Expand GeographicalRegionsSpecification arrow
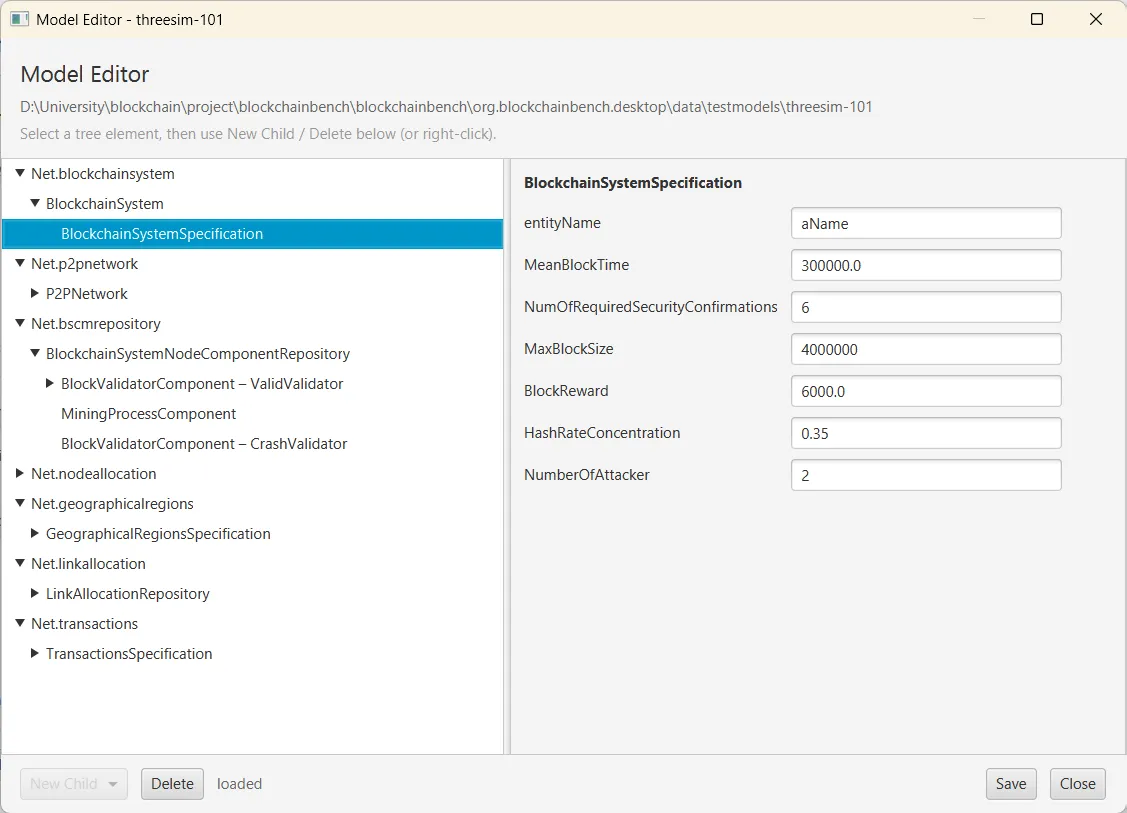 point(34,533)
